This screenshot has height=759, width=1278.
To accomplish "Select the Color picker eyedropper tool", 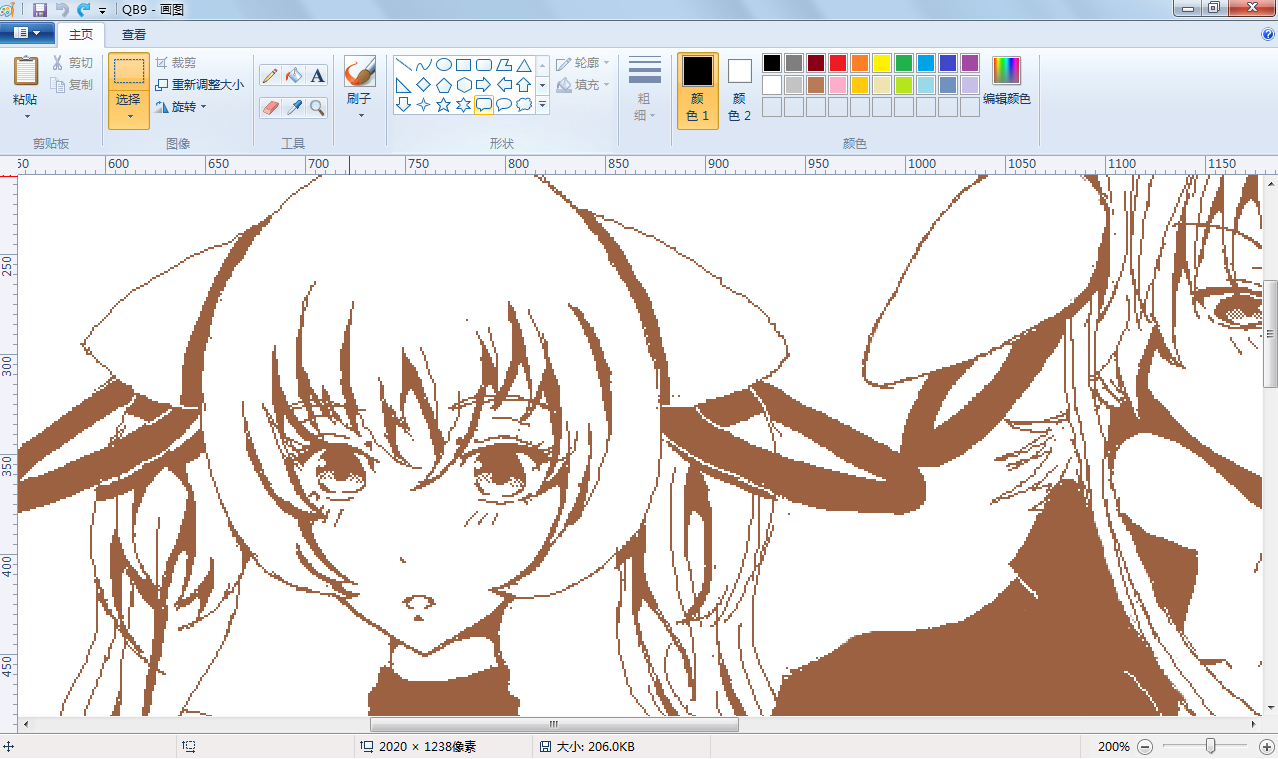I will coord(294,107).
